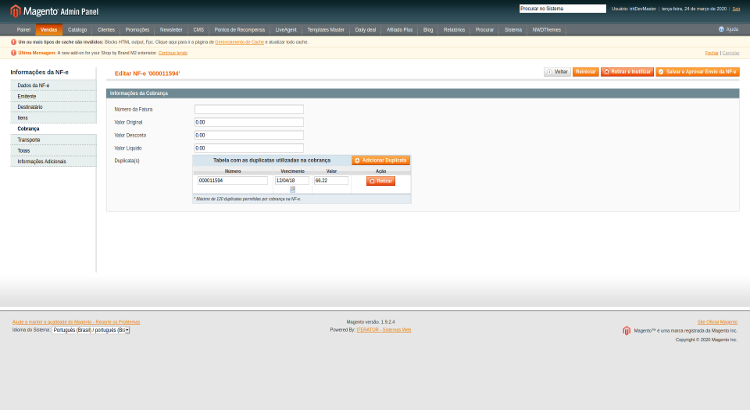Open the Painel menu
This screenshot has height=410, width=750.
pos(23,30)
